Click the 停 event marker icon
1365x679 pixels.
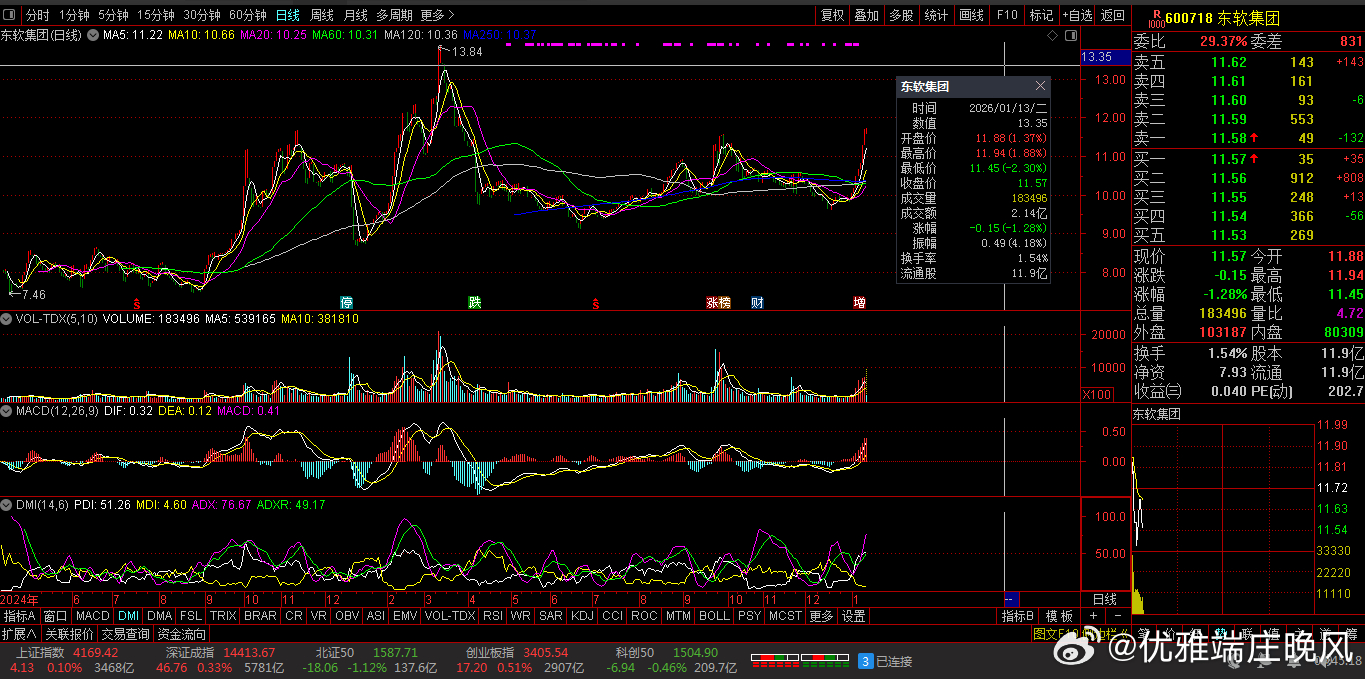pyautogui.click(x=347, y=302)
